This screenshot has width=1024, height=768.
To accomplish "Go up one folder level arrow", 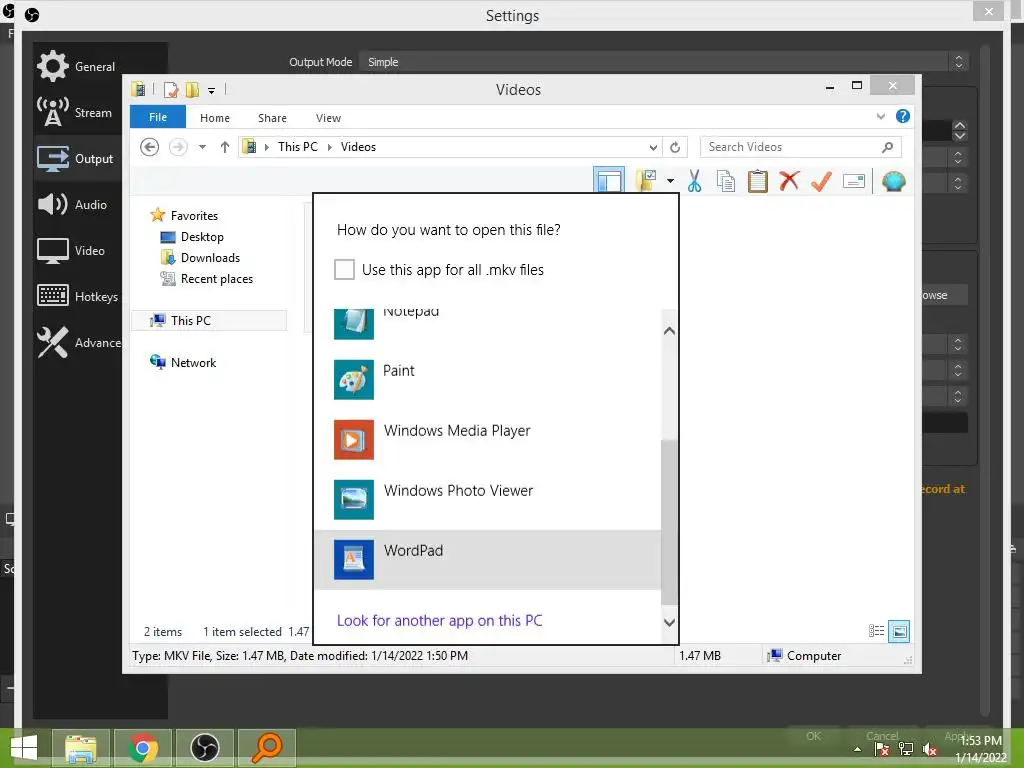I will click(x=225, y=147).
